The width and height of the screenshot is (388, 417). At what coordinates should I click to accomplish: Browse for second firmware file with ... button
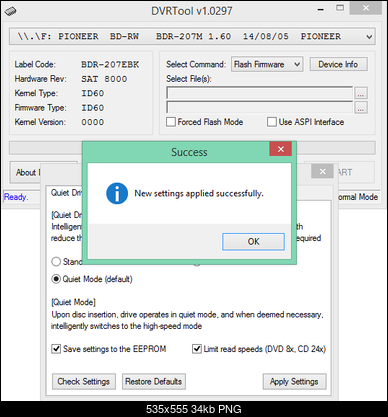(x=360, y=107)
